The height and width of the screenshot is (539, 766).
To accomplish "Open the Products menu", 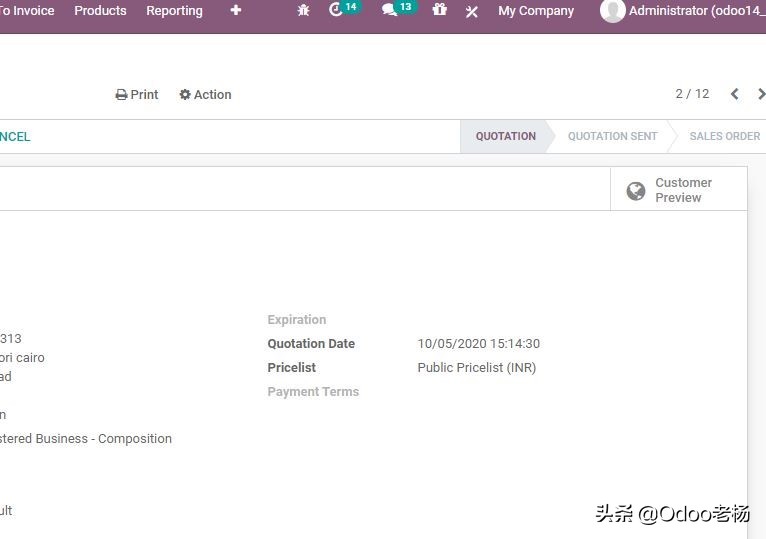I will pyautogui.click(x=100, y=10).
